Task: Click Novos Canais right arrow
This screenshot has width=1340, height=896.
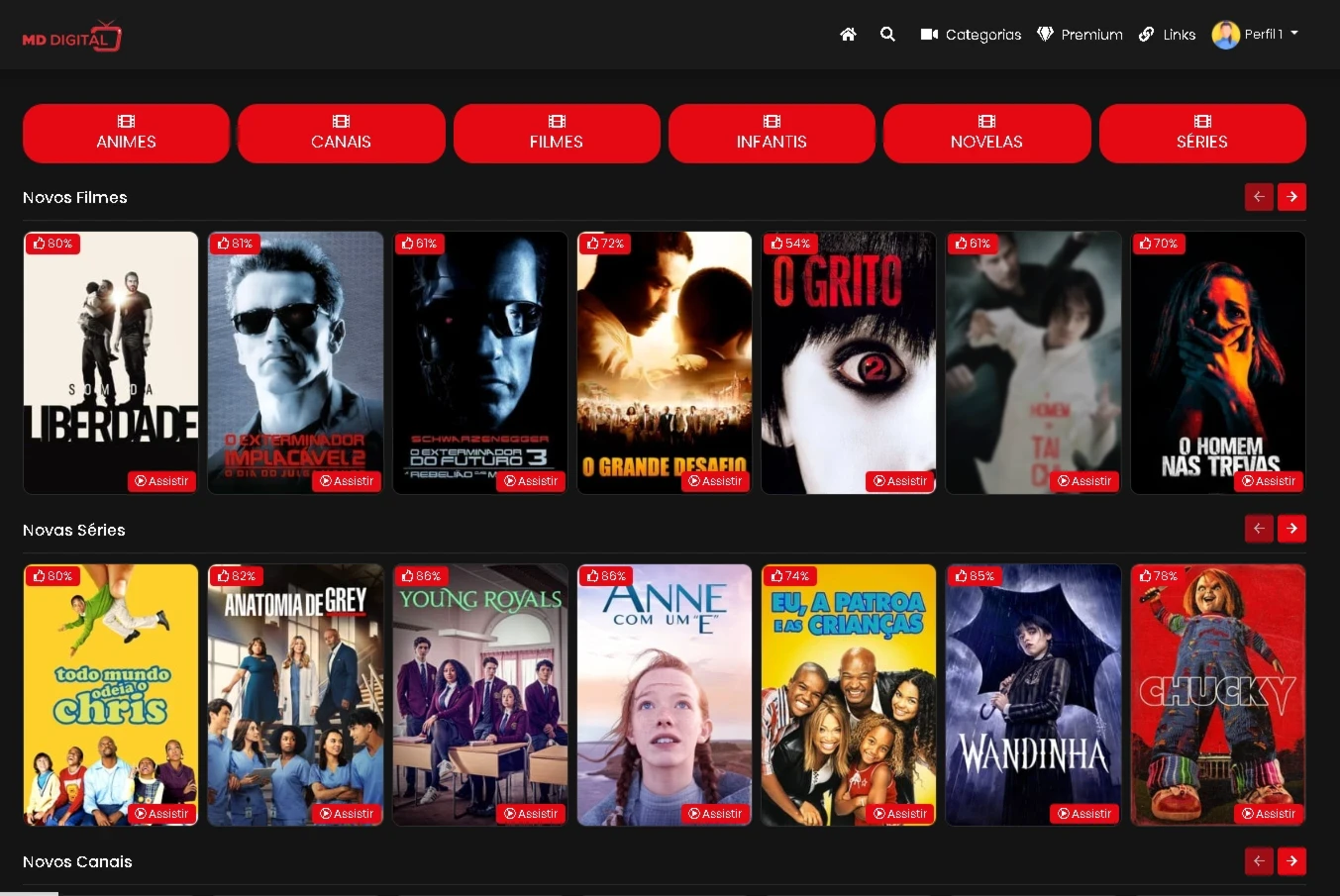Action: [x=1291, y=860]
